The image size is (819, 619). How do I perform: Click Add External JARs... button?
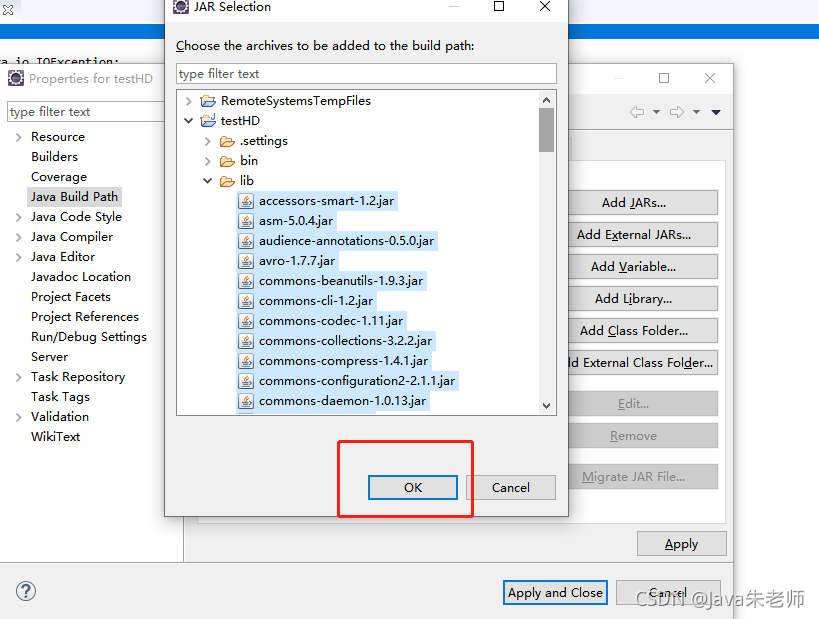(x=642, y=235)
